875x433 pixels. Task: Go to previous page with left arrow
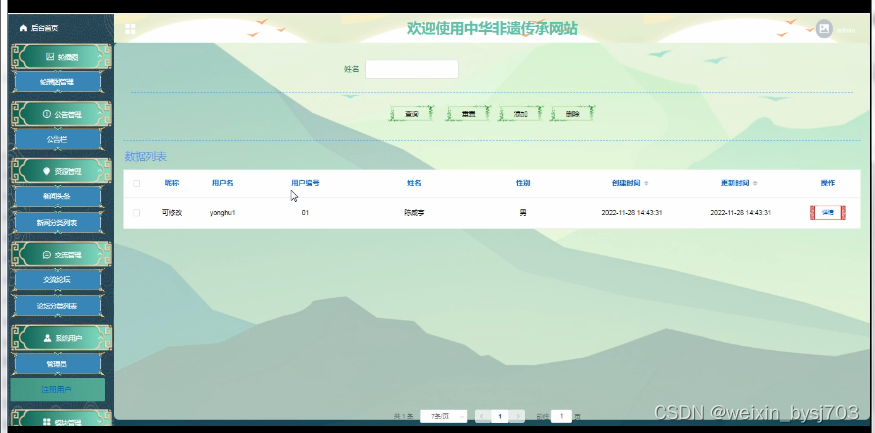[x=483, y=416]
